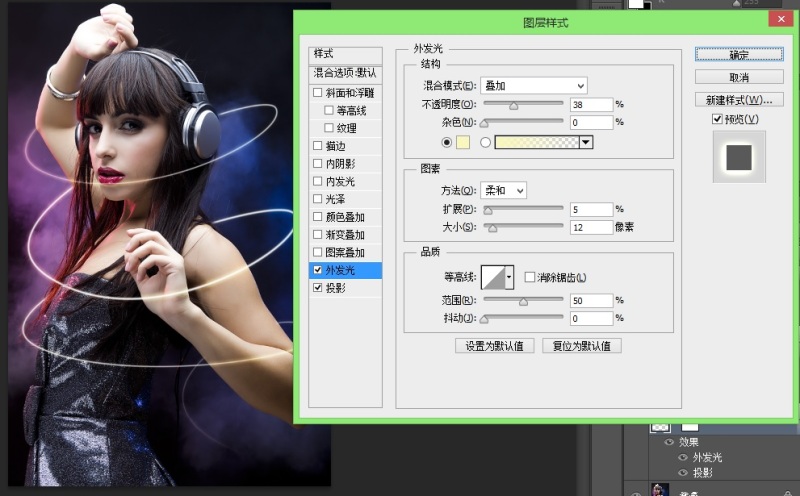Enable the 斜面和浮雕 checkbox
This screenshot has width=800, height=496.
(x=317, y=92)
